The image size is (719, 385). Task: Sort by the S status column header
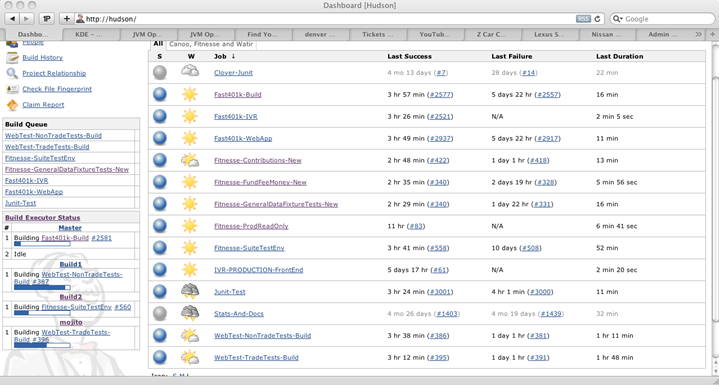[160, 56]
